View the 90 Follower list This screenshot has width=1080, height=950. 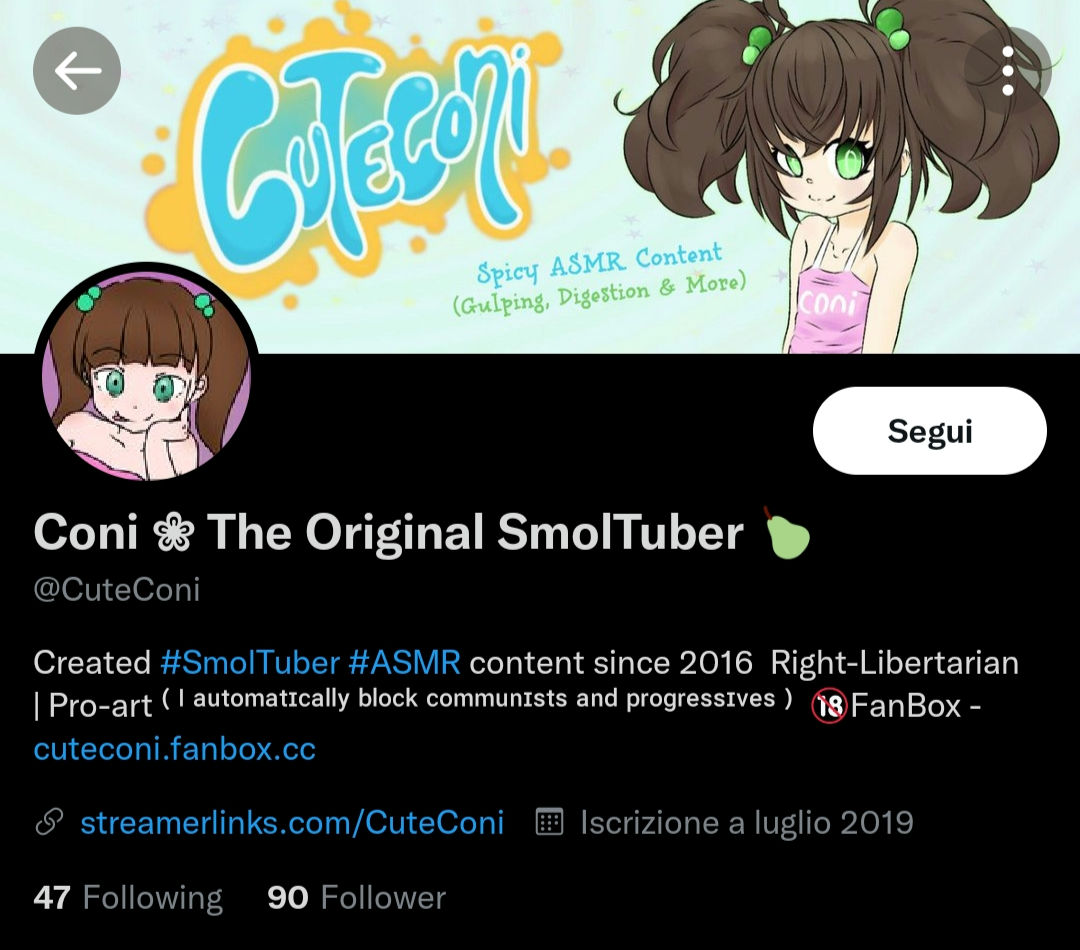click(357, 898)
